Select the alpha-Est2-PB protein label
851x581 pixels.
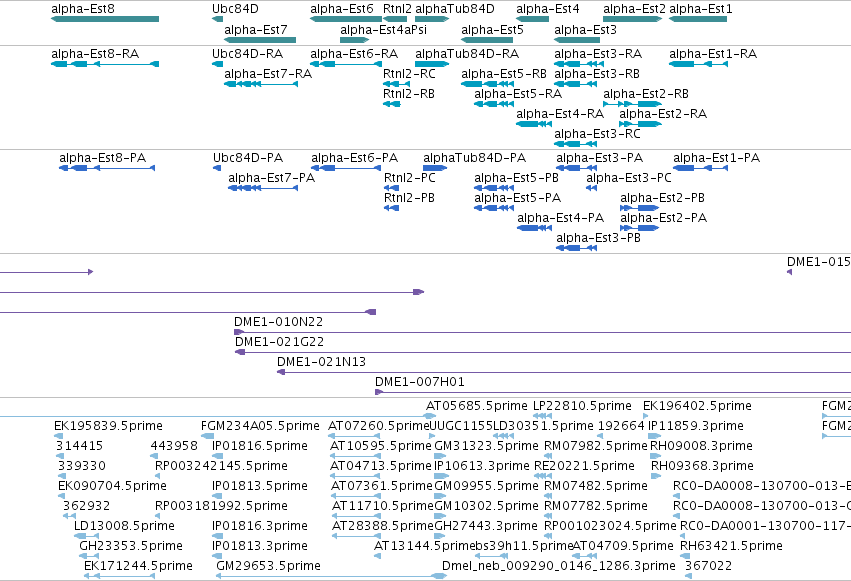pyautogui.click(x=663, y=198)
